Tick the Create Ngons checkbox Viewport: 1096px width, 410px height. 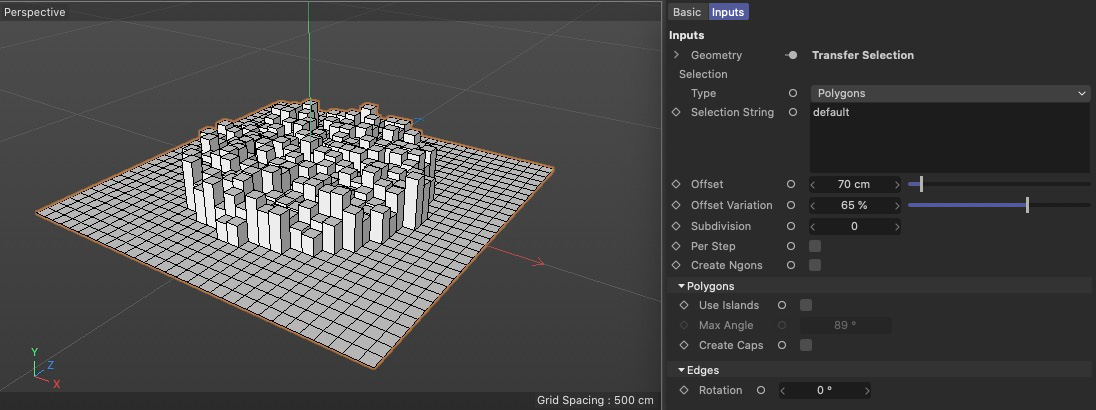pos(814,265)
